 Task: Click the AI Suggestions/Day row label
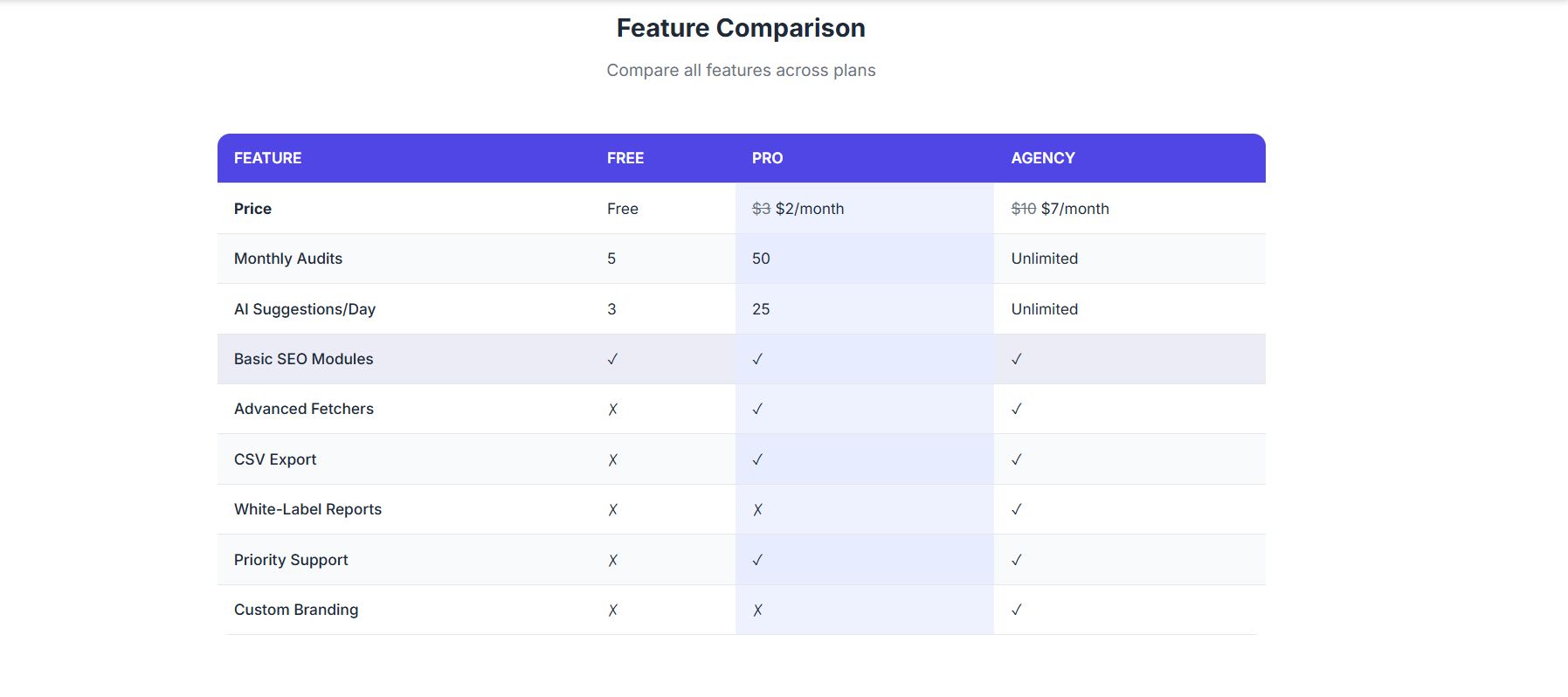[x=305, y=309]
